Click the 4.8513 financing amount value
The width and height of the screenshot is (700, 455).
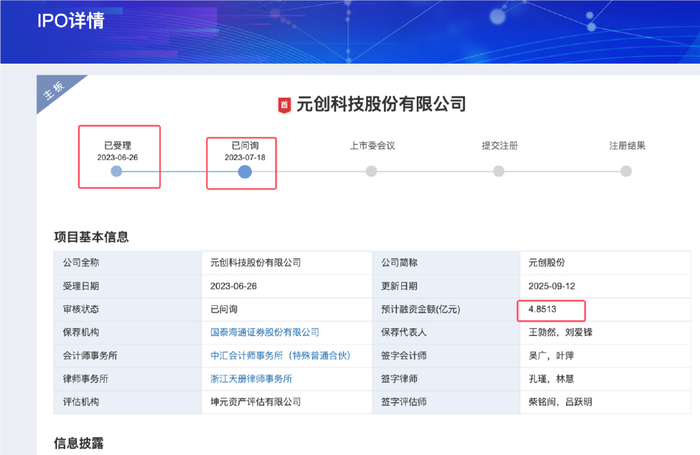(x=542, y=309)
